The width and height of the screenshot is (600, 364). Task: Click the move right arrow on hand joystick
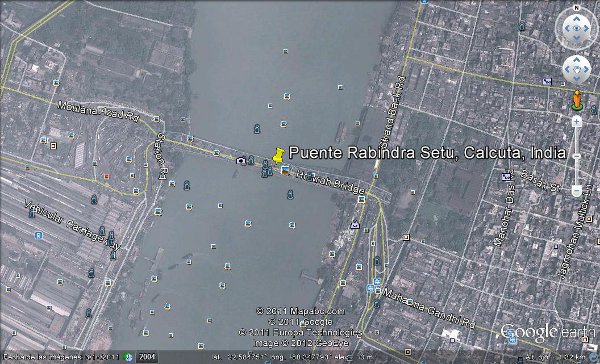(586, 70)
